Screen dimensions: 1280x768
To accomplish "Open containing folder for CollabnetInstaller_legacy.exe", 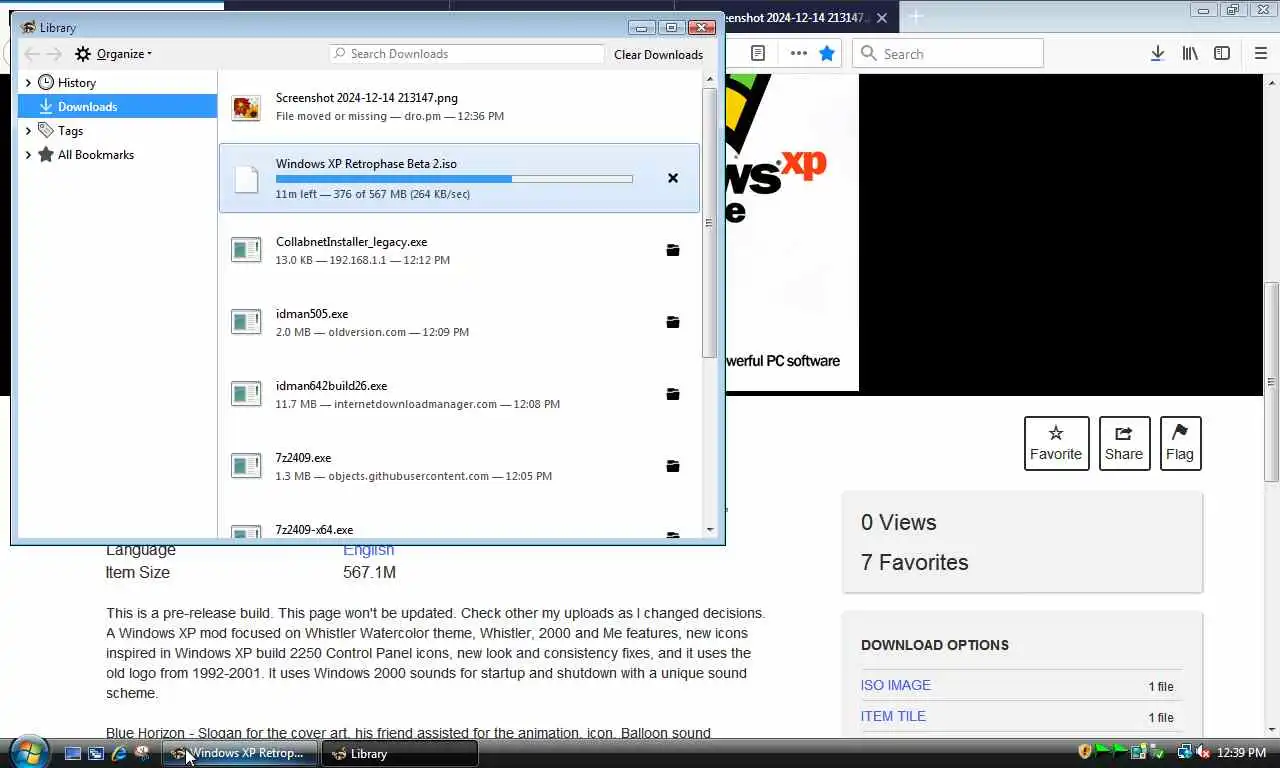I will pyautogui.click(x=673, y=250).
